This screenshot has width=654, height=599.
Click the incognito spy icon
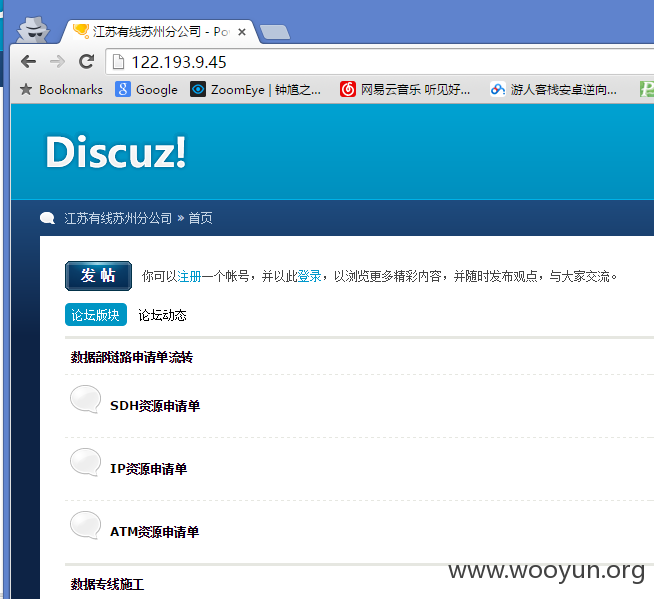pos(33,29)
